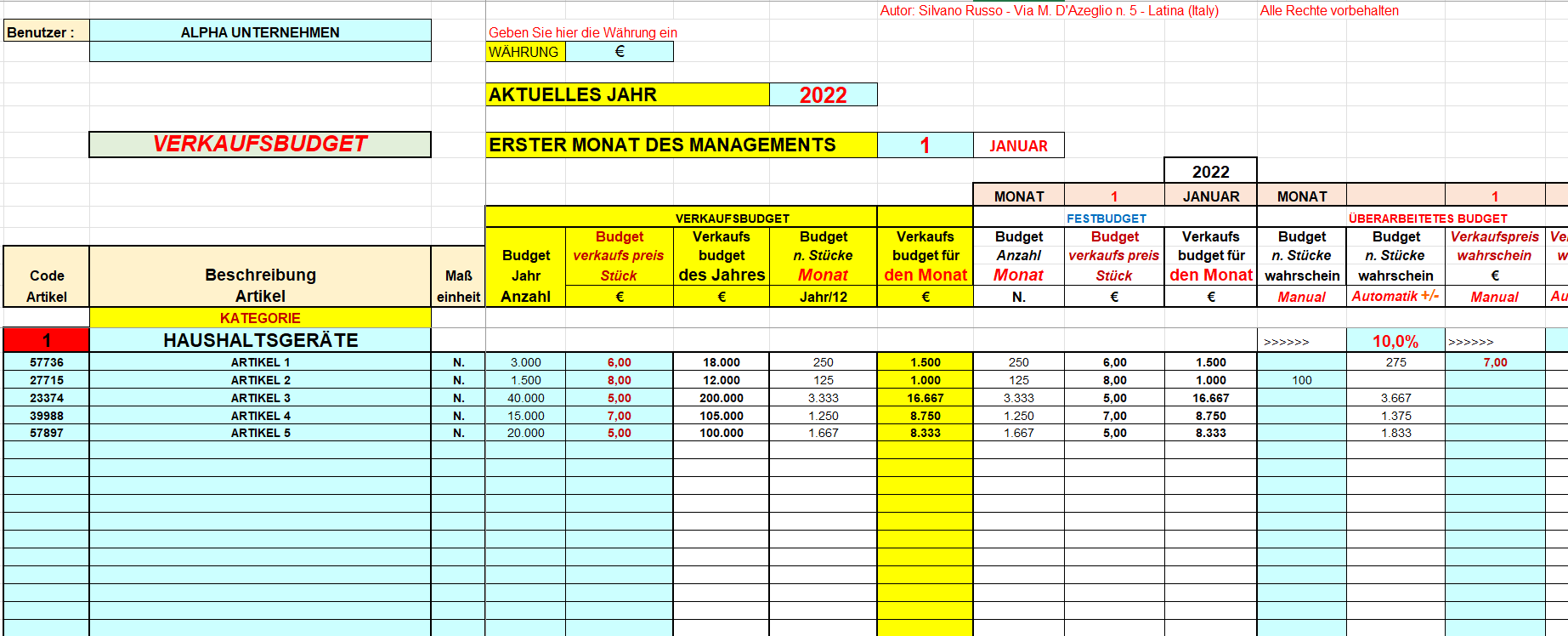Select the first management month number cell
The width and height of the screenshot is (1568, 636).
click(925, 145)
